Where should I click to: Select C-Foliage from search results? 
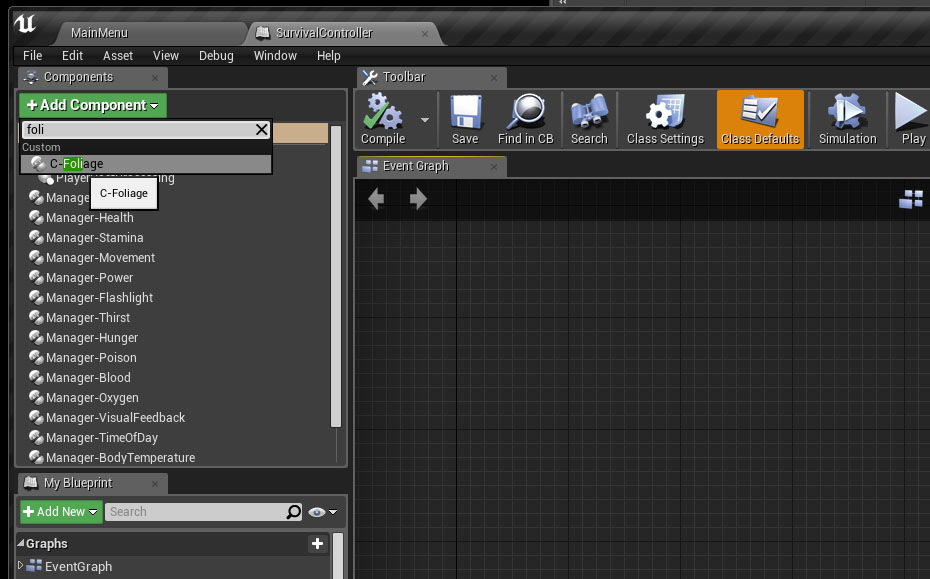pos(77,164)
